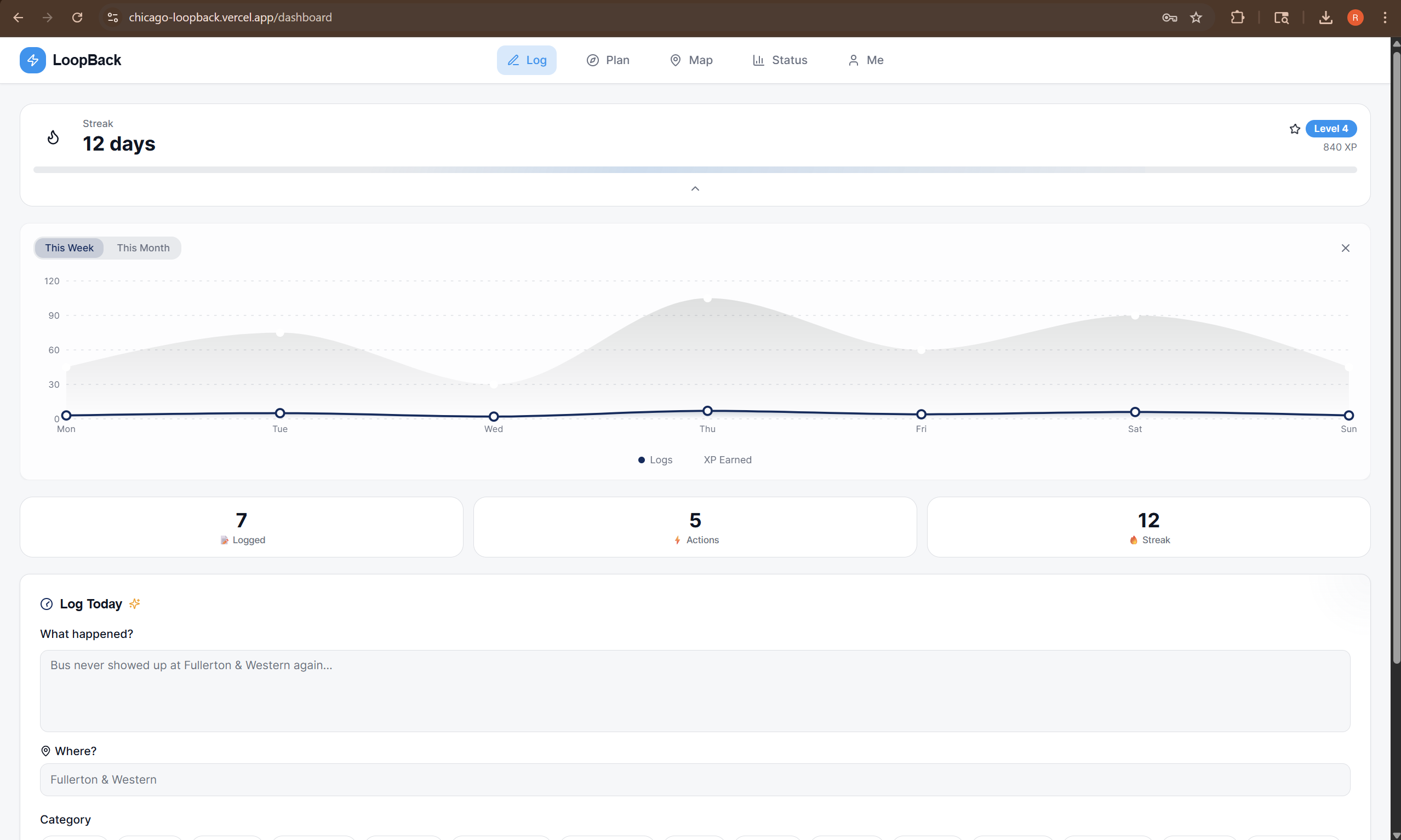The width and height of the screenshot is (1401, 840).
Task: Click the star icon beside Level 4
Action: click(1295, 129)
